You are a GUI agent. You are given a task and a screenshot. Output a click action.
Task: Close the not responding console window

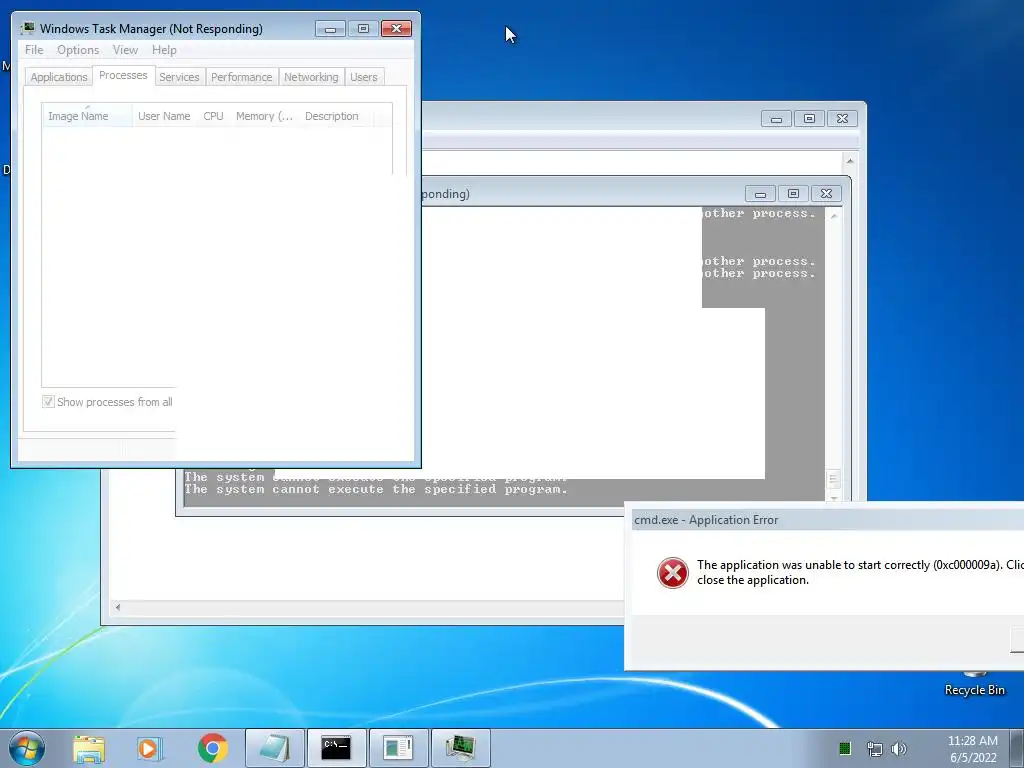point(826,194)
